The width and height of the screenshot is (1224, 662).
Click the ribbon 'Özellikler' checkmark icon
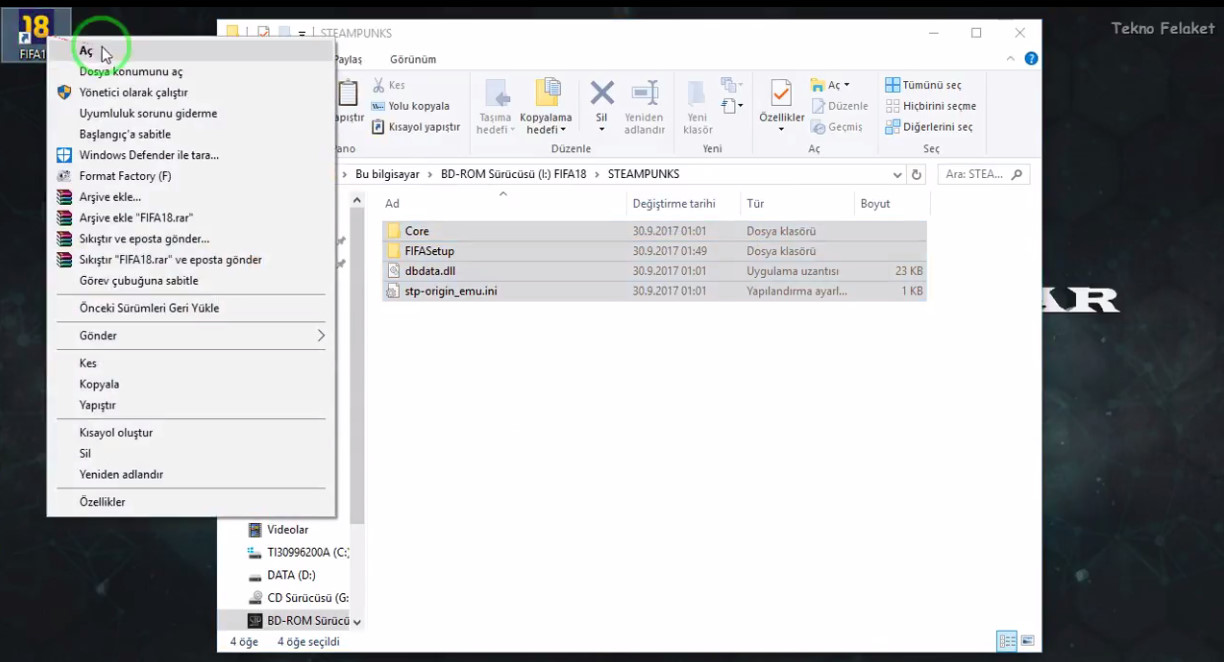(x=782, y=95)
